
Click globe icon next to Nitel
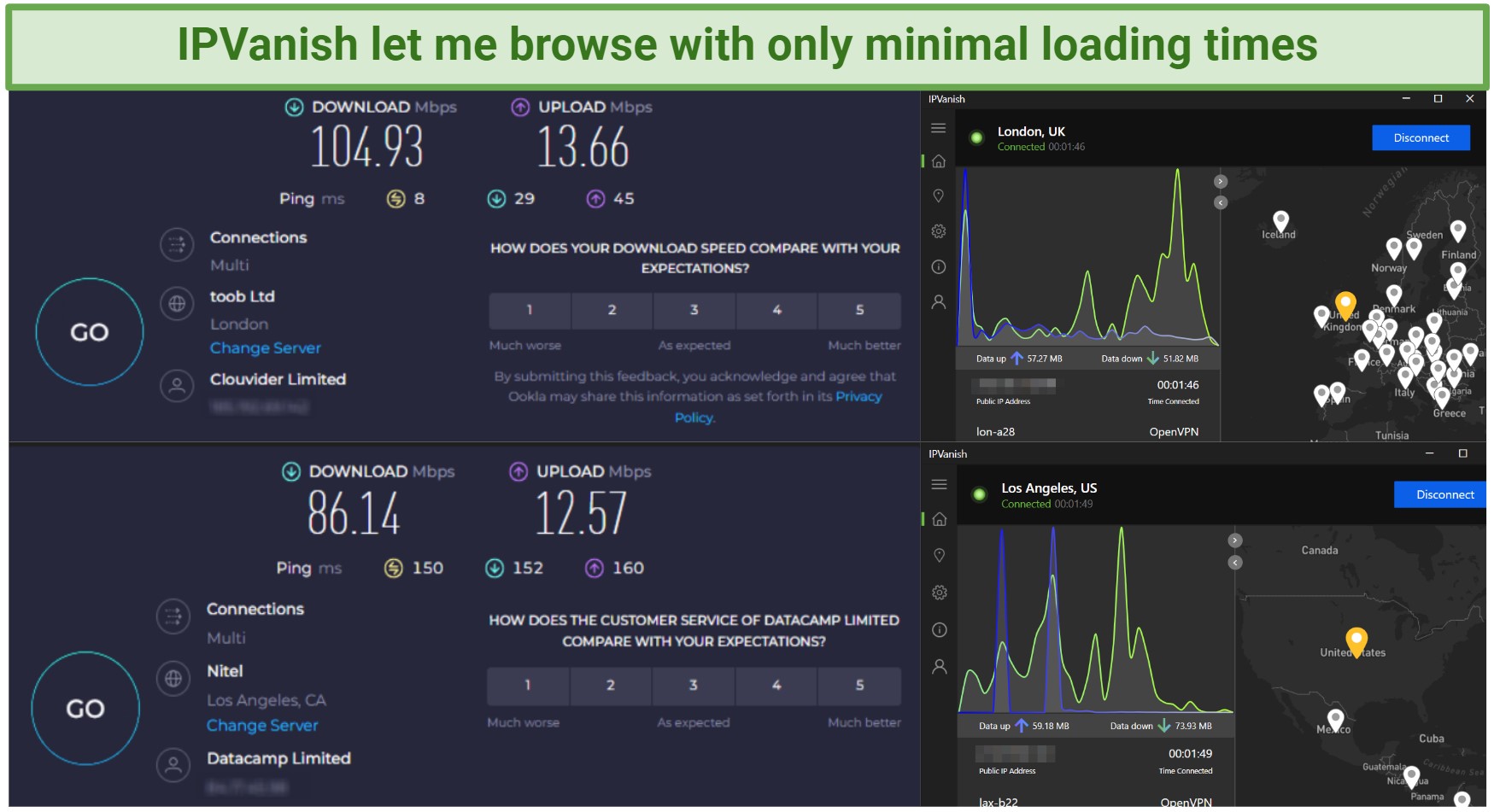point(173,679)
